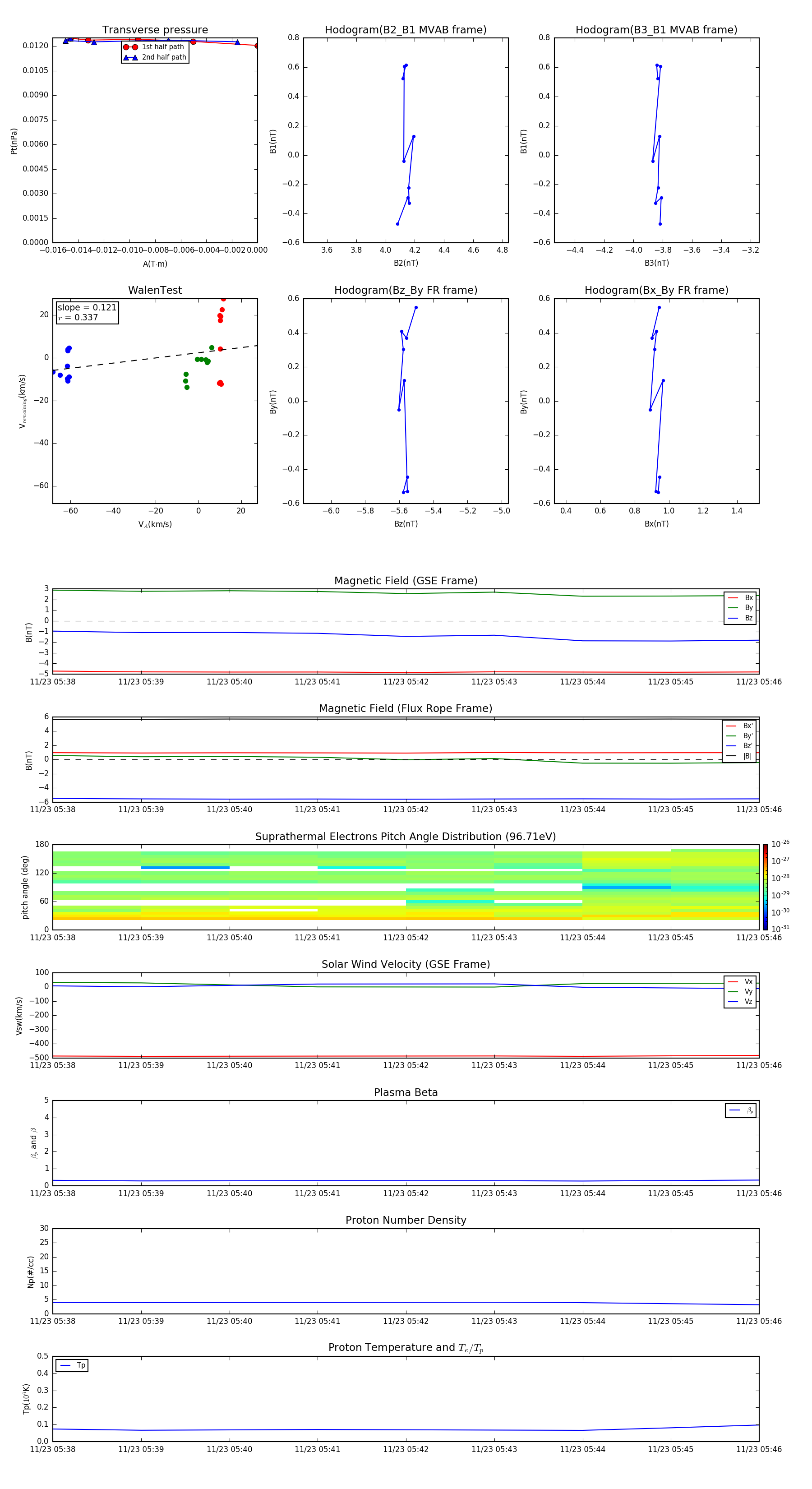Click the "Tp(10^6K)" y-axis label
The image size is (812, 1489).
26,1399
